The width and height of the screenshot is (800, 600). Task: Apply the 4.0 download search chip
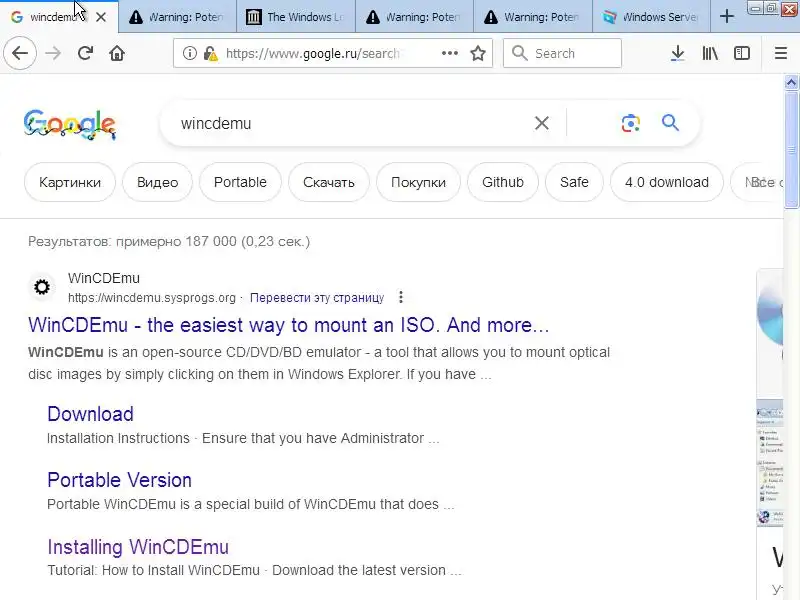point(667,182)
